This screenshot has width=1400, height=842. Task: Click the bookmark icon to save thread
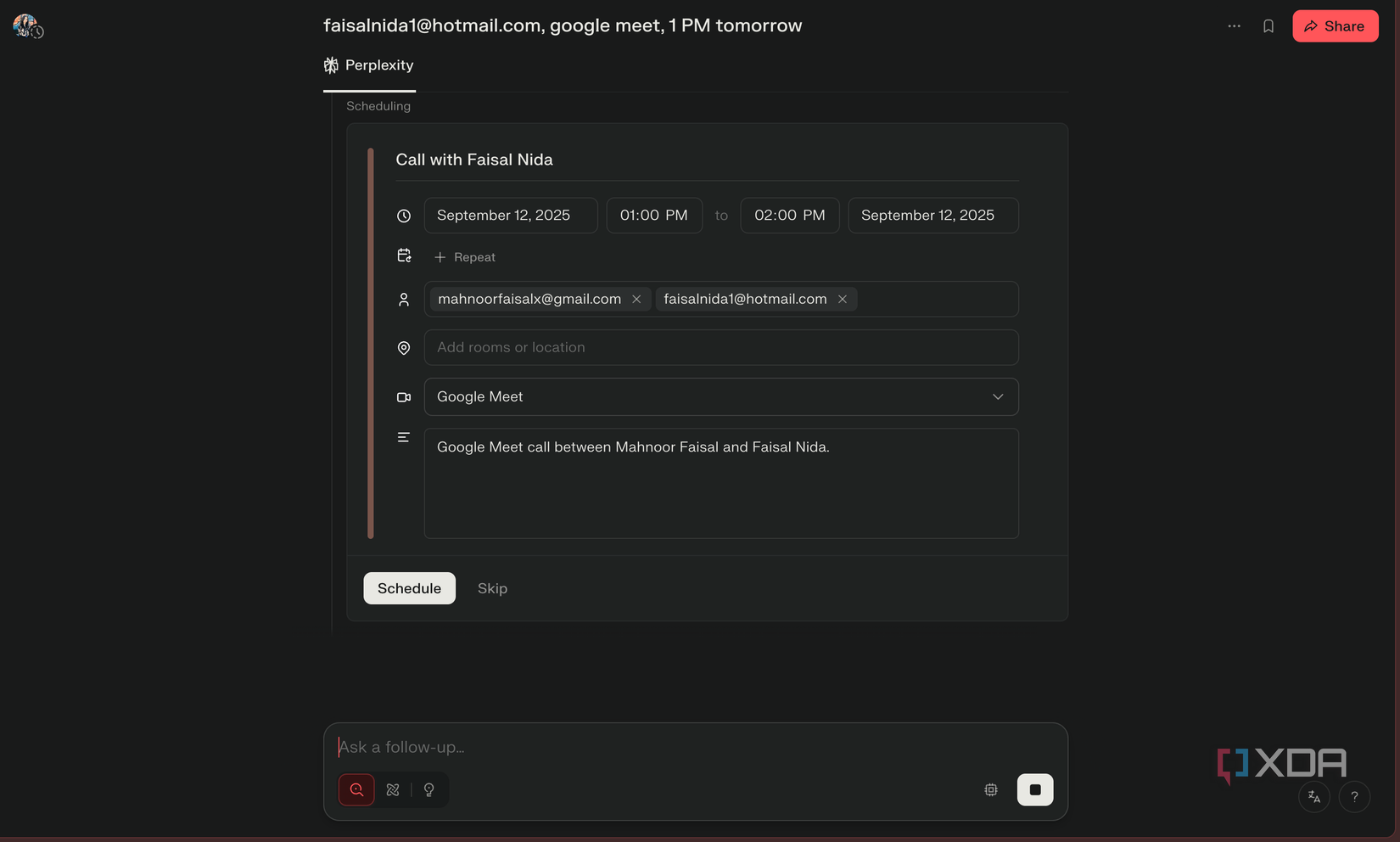1268,25
